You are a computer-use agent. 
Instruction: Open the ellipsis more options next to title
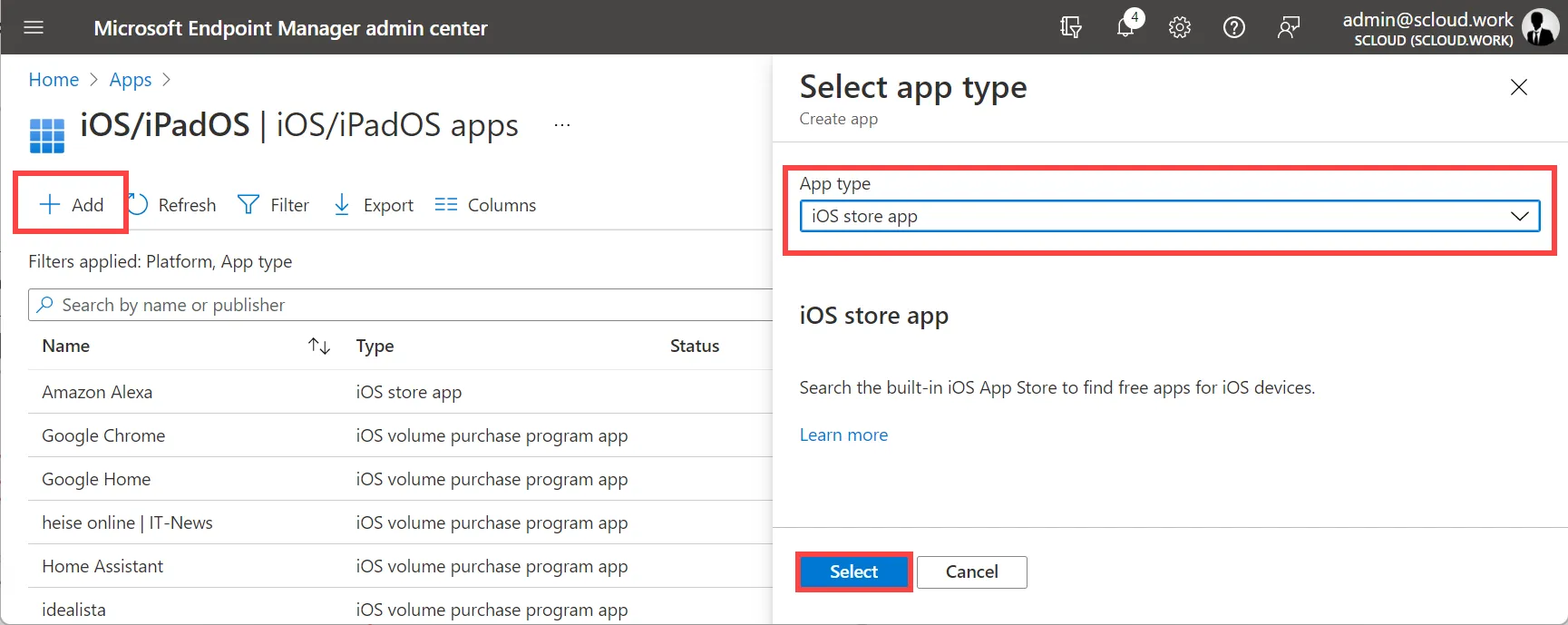tap(562, 125)
